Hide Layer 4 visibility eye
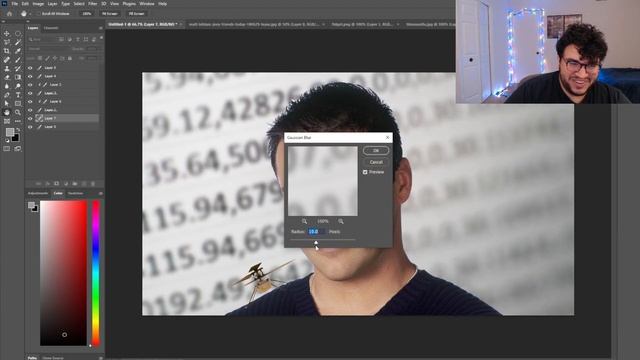 (x=30, y=76)
